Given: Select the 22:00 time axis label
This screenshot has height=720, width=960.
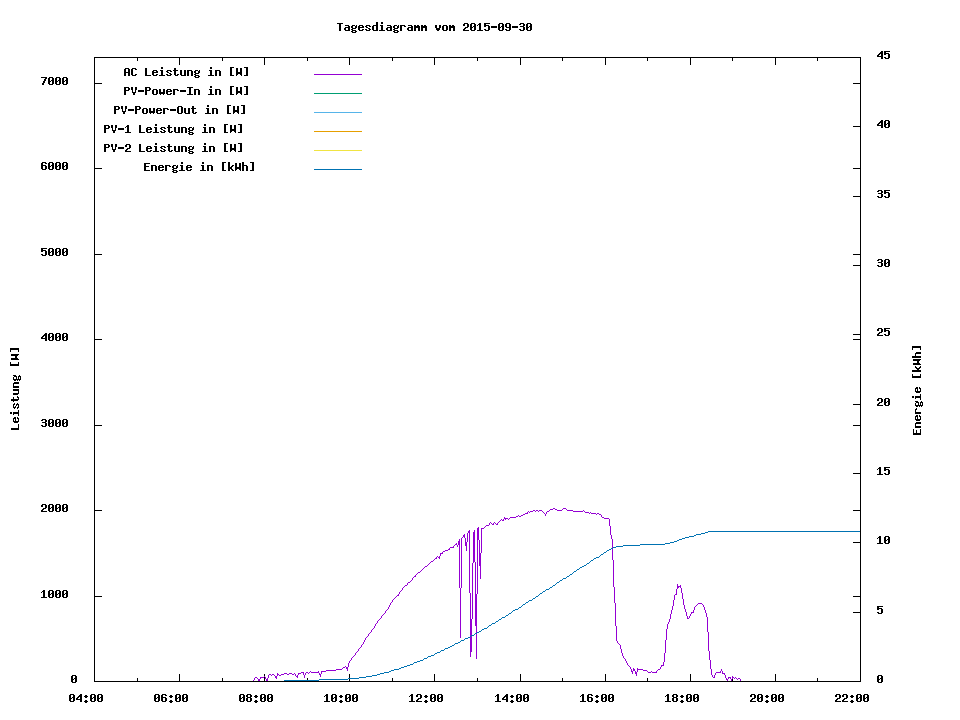Looking at the screenshot, I should point(853,698).
